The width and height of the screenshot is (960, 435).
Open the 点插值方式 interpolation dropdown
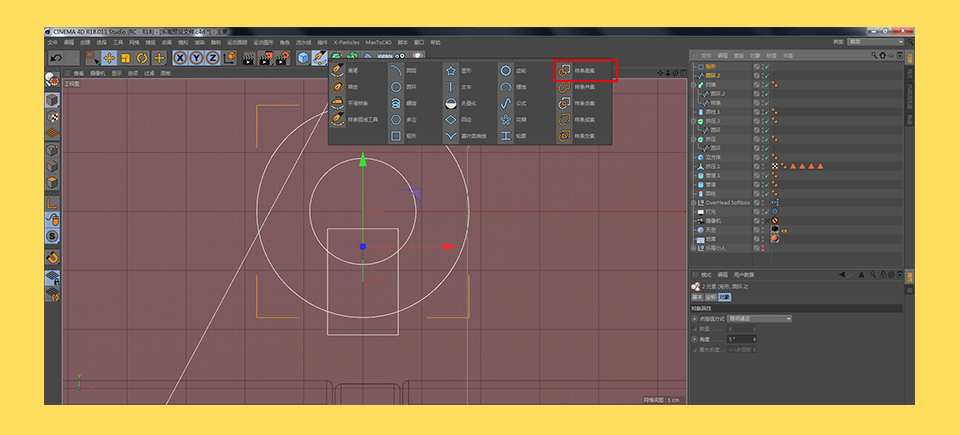759,319
